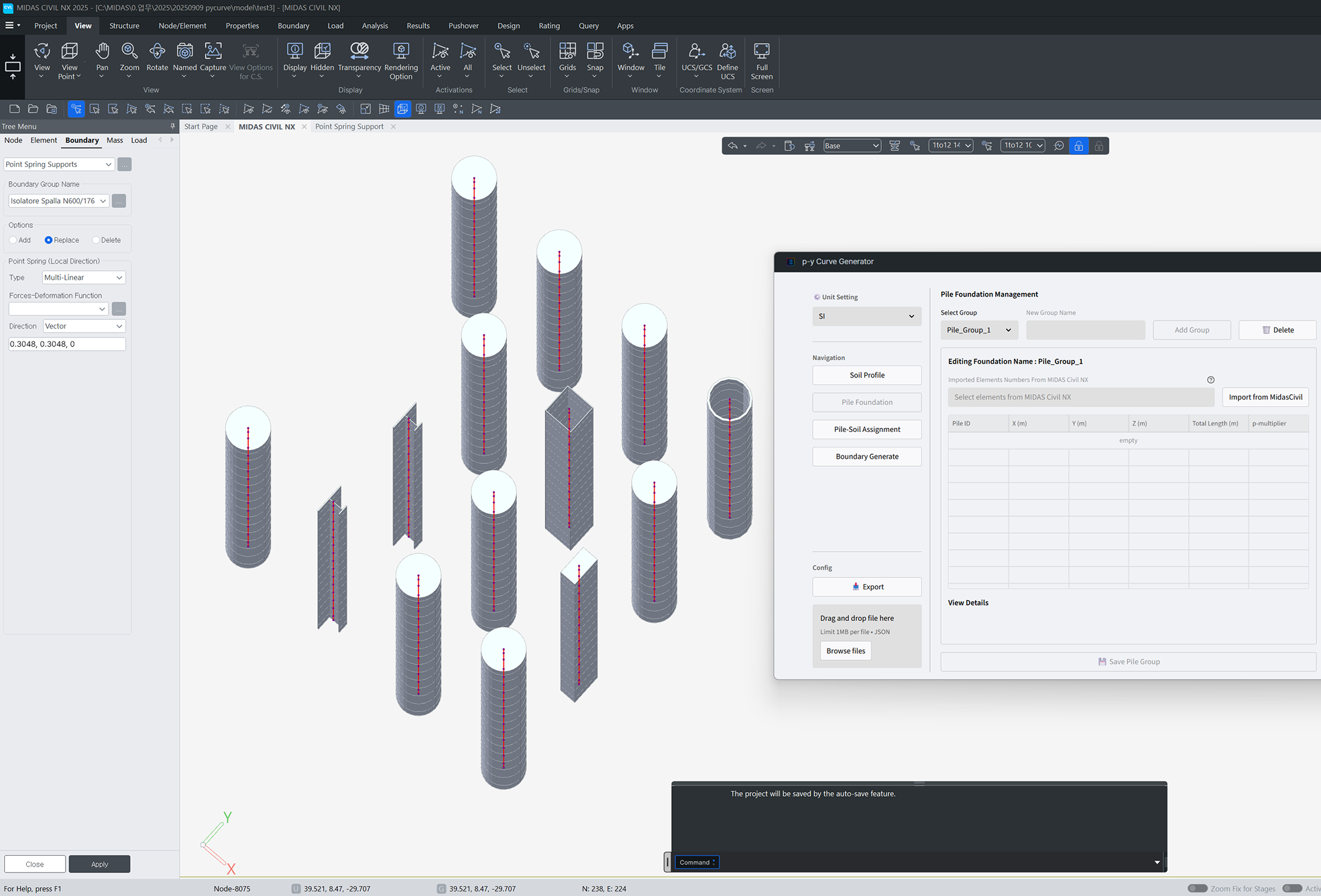Click the direction vector input field
Screen dimensions: 1321x896
click(67, 344)
